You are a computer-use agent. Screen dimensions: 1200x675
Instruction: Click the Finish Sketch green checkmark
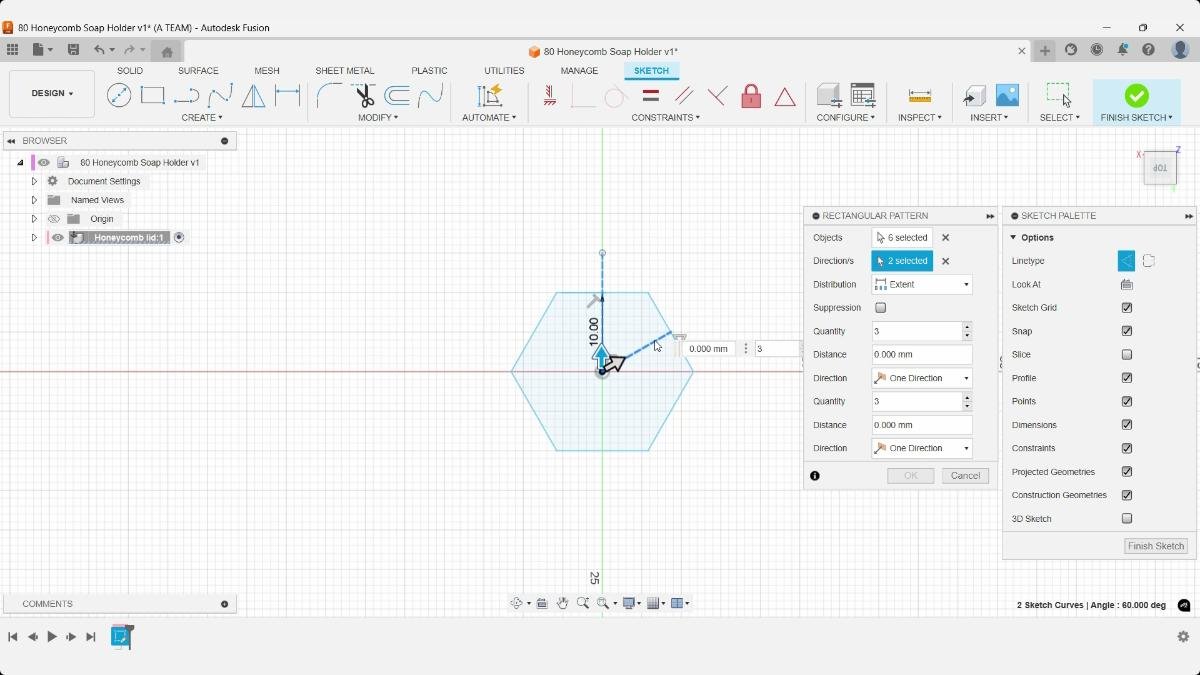[x=1136, y=95]
